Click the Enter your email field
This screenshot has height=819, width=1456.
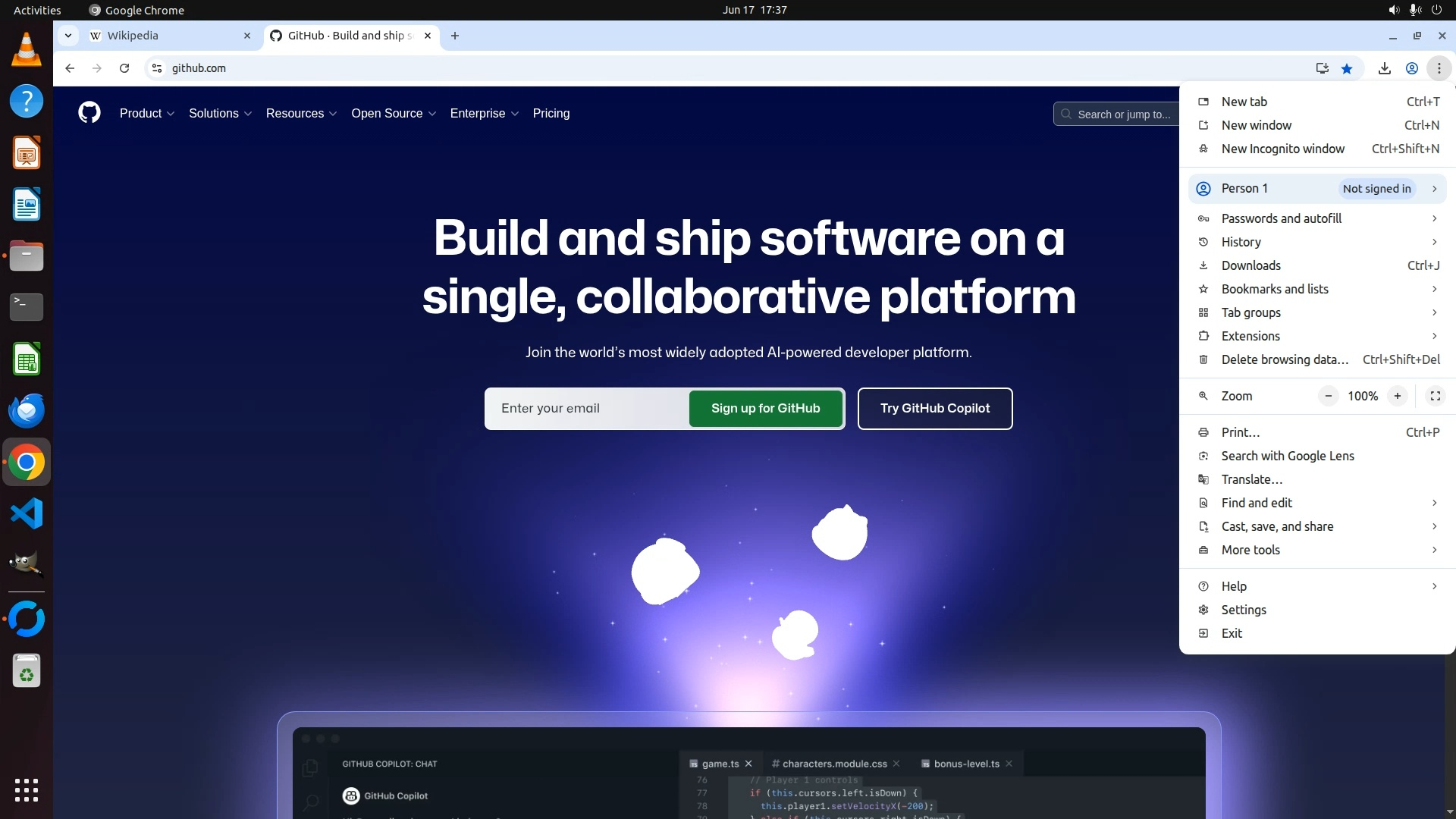[588, 408]
